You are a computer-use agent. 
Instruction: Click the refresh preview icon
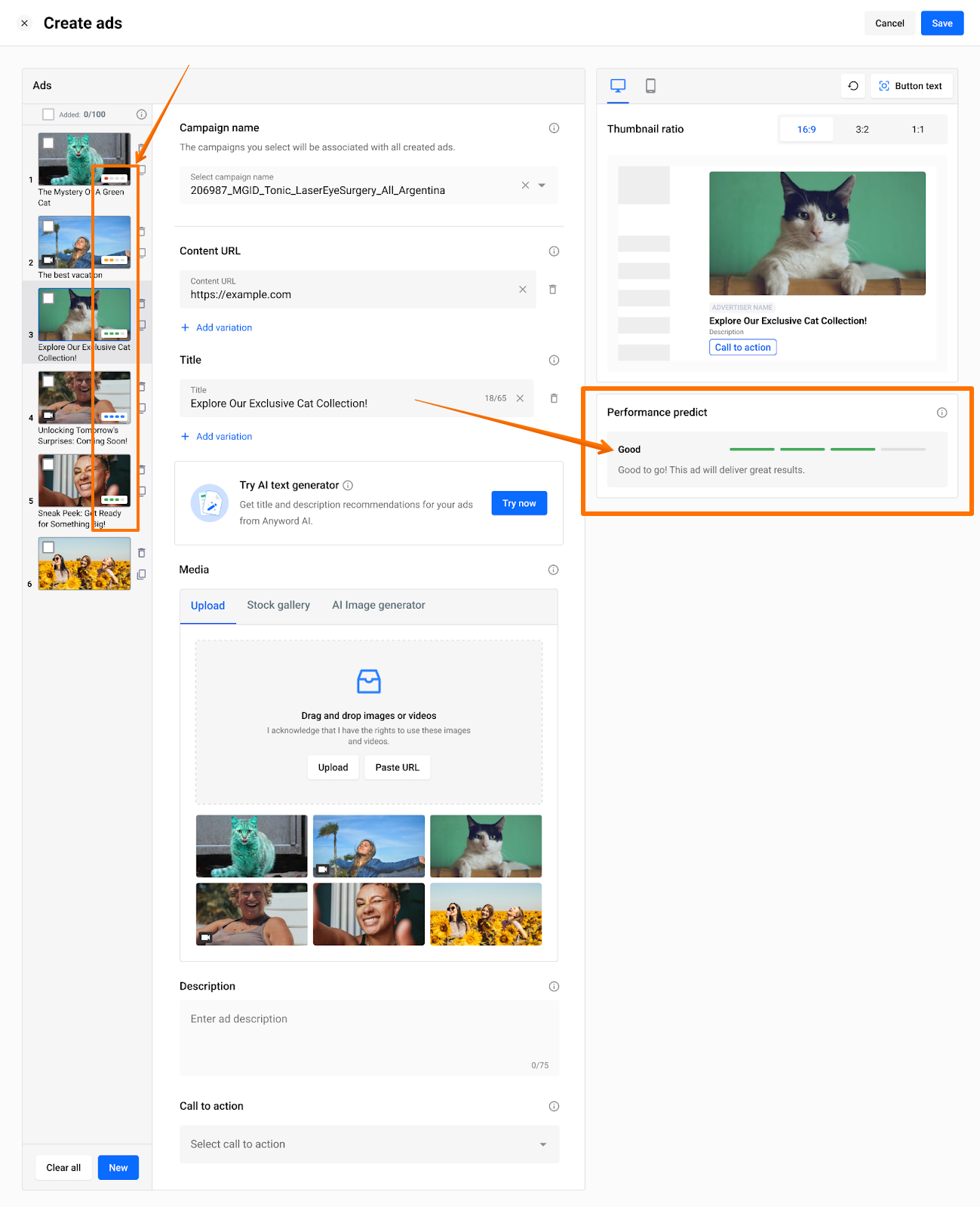coord(853,86)
